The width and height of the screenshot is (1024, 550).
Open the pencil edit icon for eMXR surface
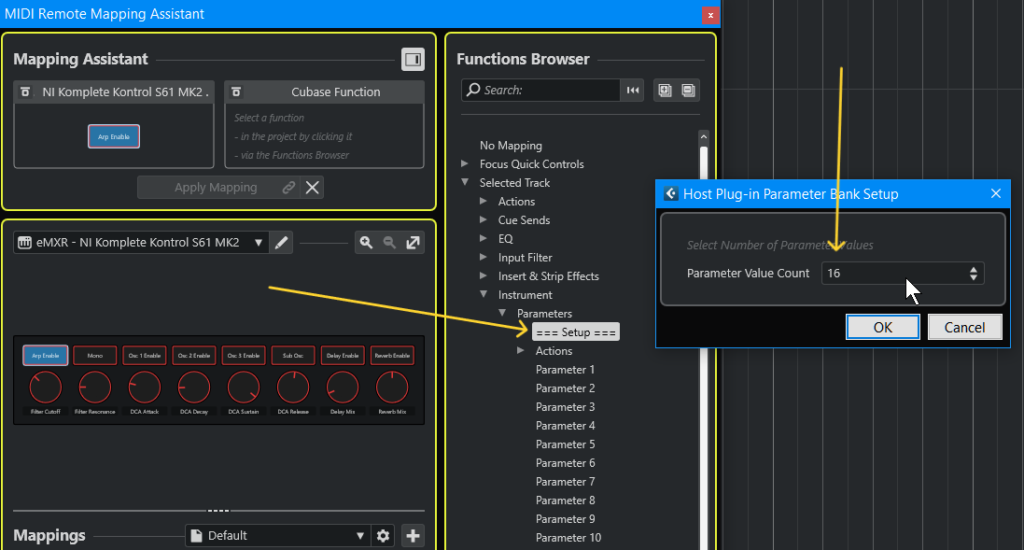click(281, 242)
